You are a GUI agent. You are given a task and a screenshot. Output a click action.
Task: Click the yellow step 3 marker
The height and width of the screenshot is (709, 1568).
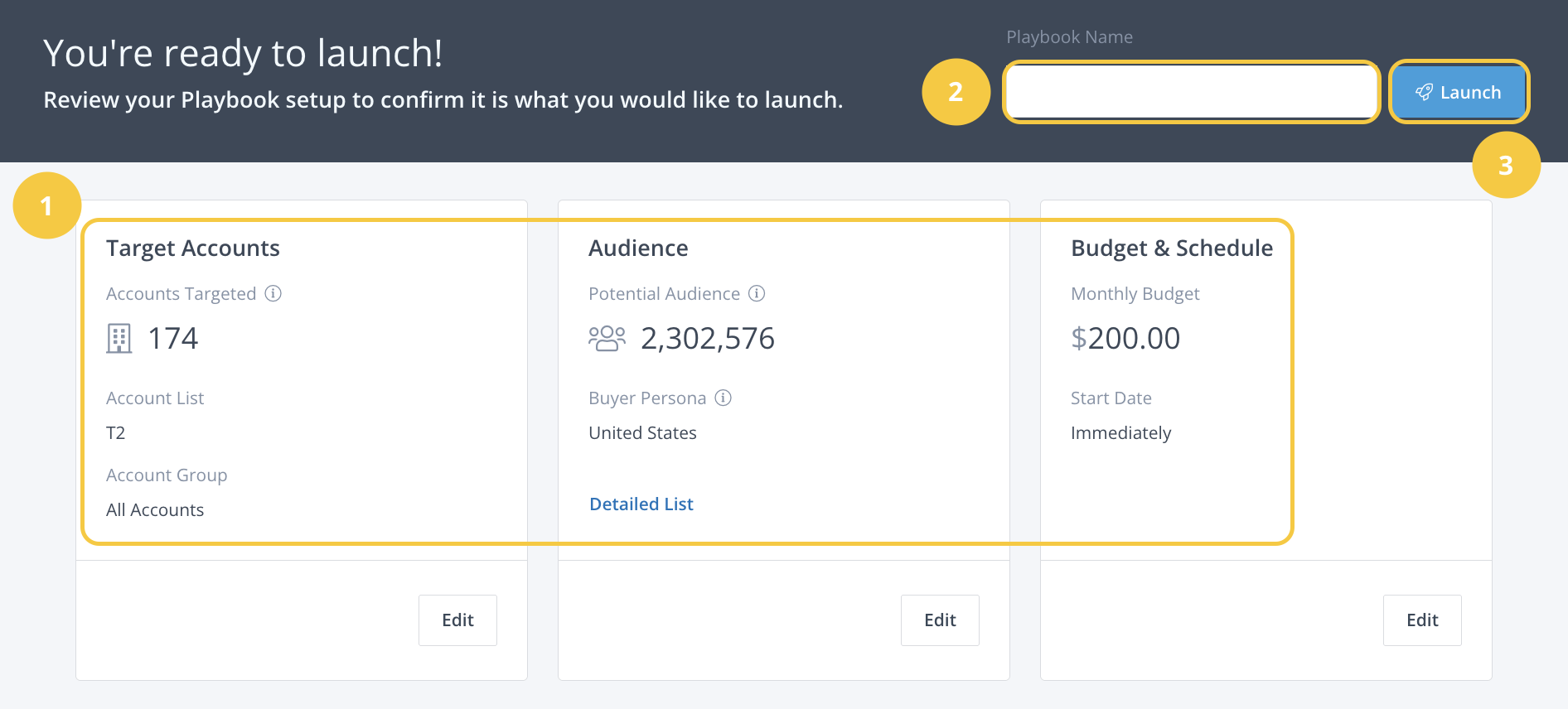pos(1506,165)
